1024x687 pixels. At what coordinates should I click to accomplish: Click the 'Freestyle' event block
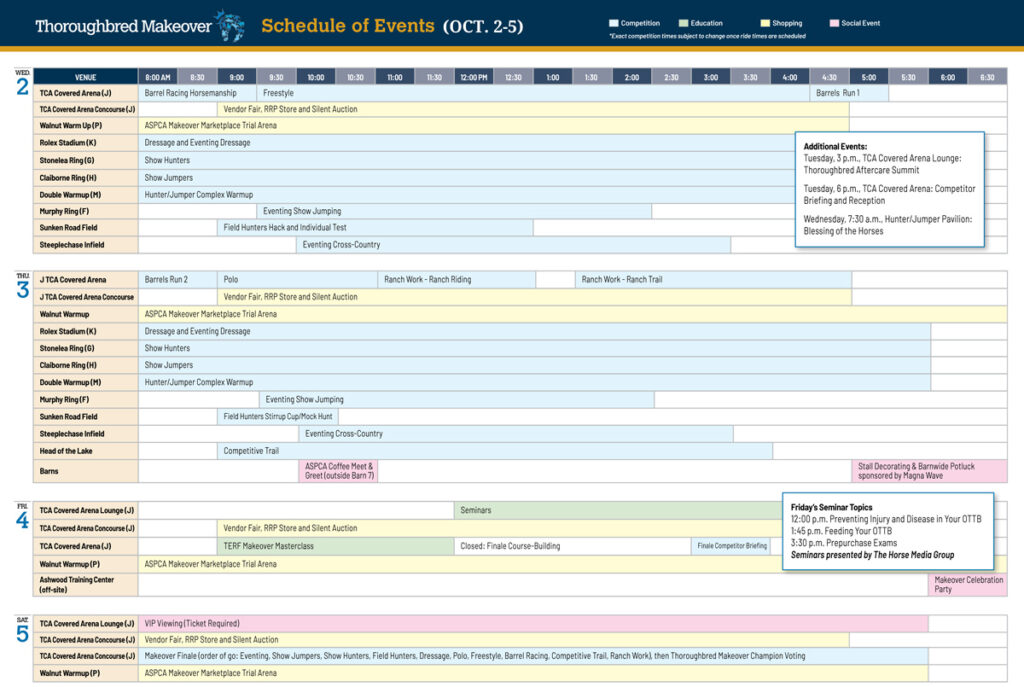[x=533, y=93]
